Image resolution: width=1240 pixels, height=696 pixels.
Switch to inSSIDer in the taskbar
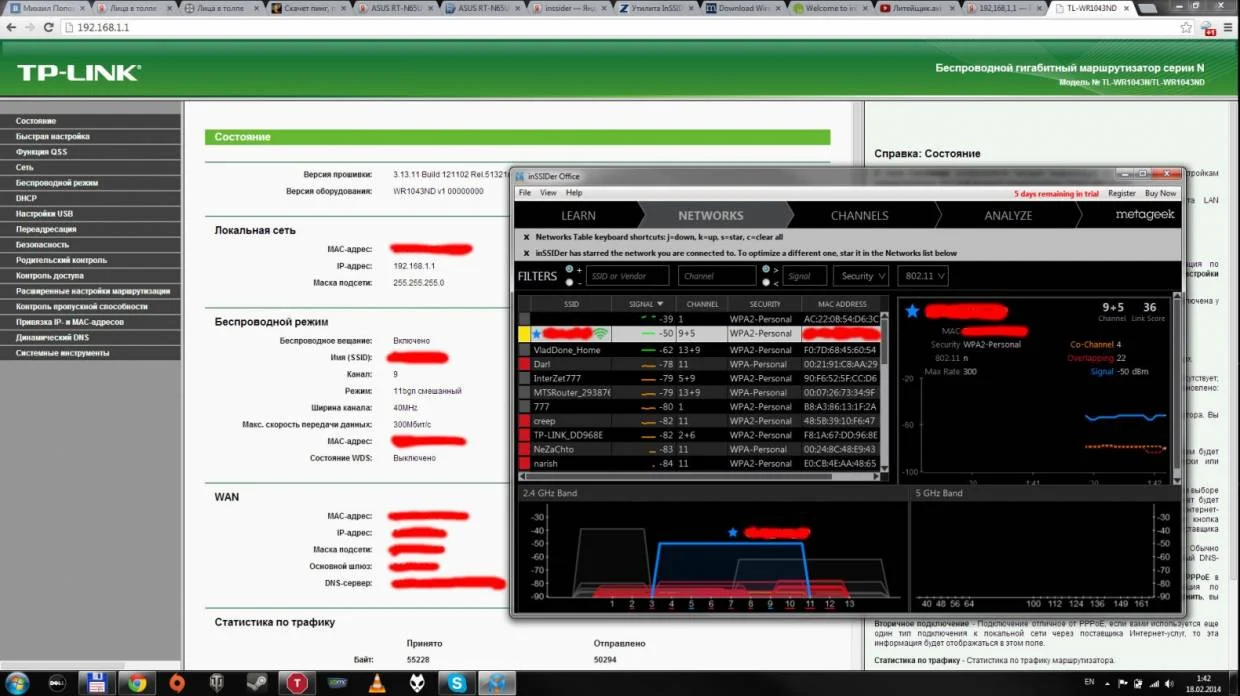coord(497,683)
